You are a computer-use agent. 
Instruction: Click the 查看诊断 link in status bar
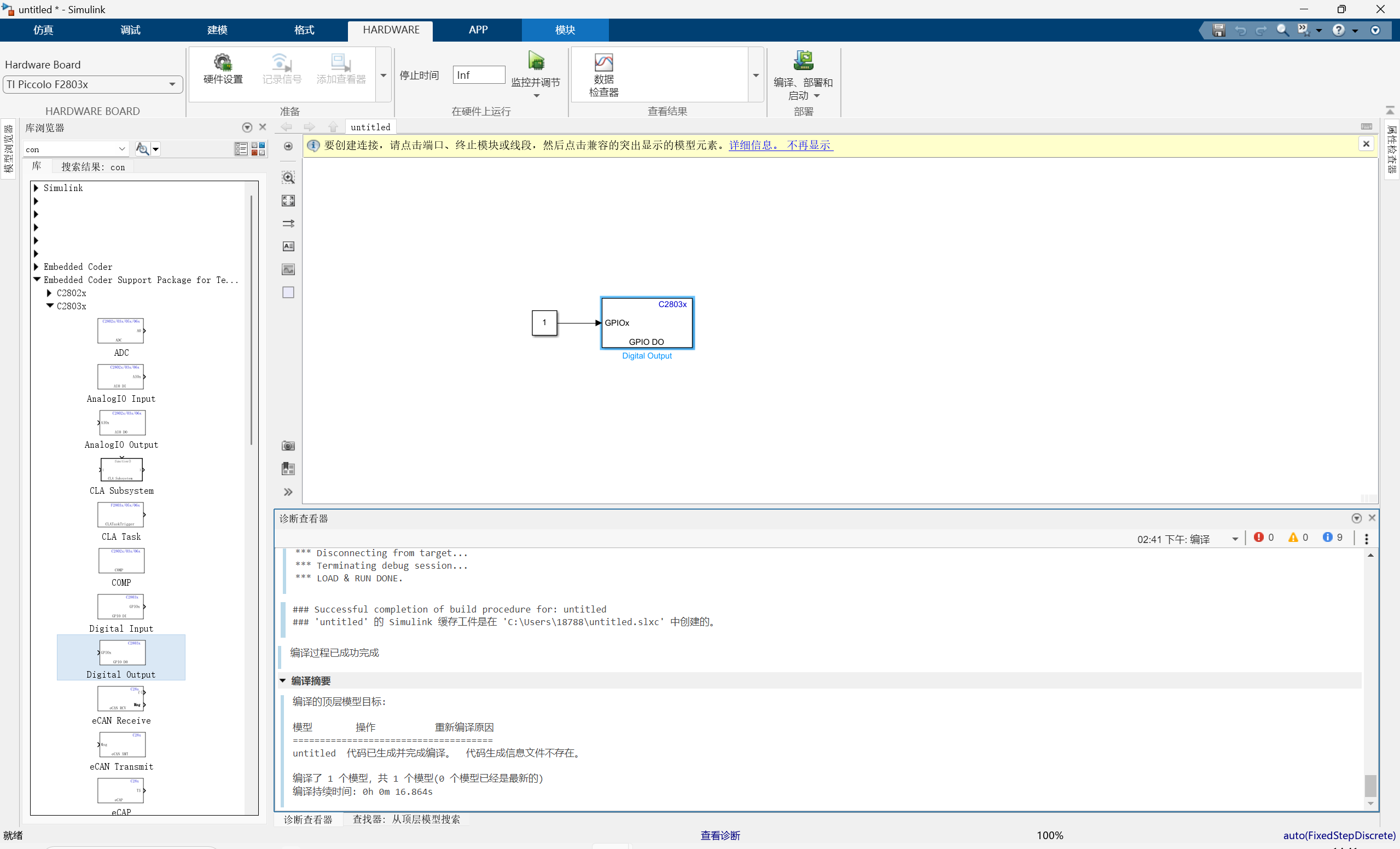[x=719, y=835]
